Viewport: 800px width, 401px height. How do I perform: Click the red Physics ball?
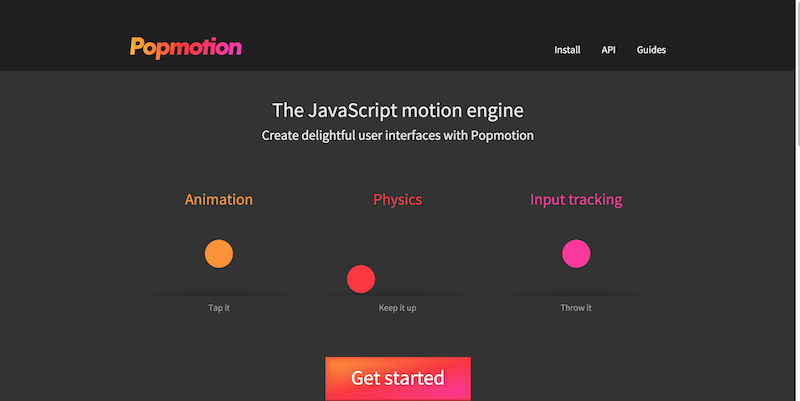coord(361,279)
